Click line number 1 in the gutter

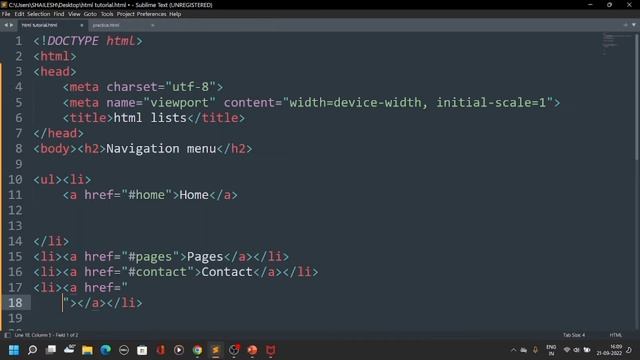18,41
